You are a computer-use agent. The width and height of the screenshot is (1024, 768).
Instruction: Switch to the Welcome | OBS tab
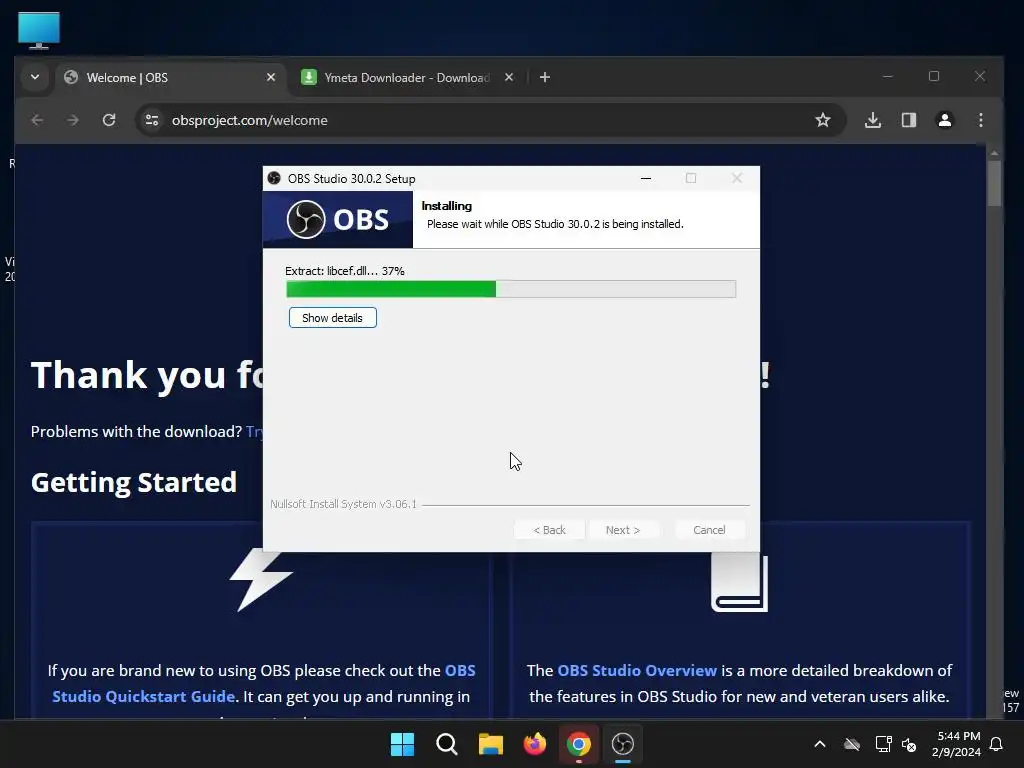[168, 78]
